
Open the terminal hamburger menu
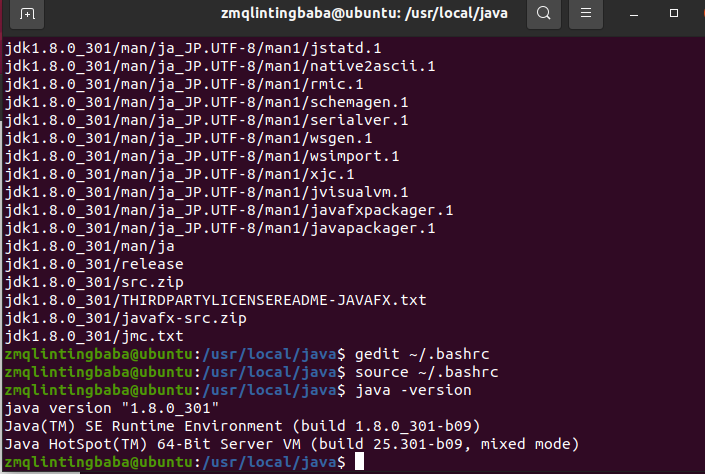[x=586, y=13]
